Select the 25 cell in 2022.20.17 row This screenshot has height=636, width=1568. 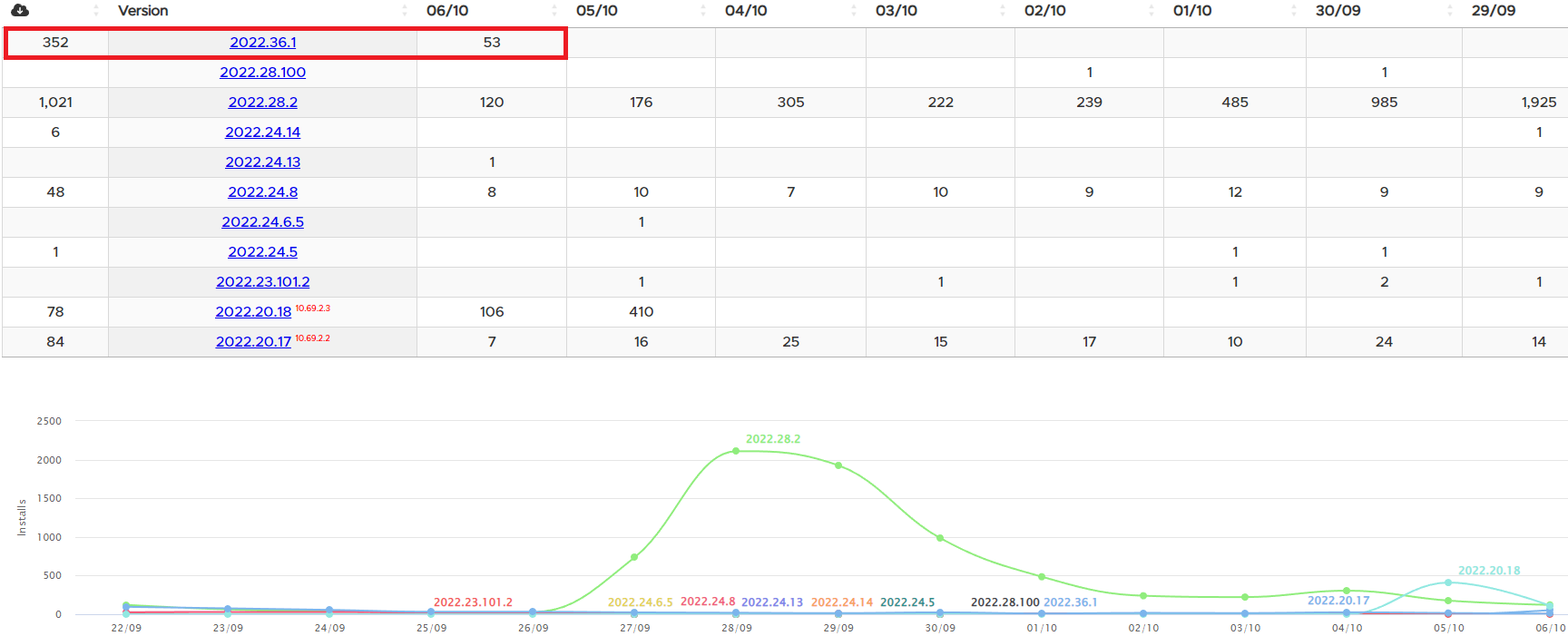click(790, 342)
